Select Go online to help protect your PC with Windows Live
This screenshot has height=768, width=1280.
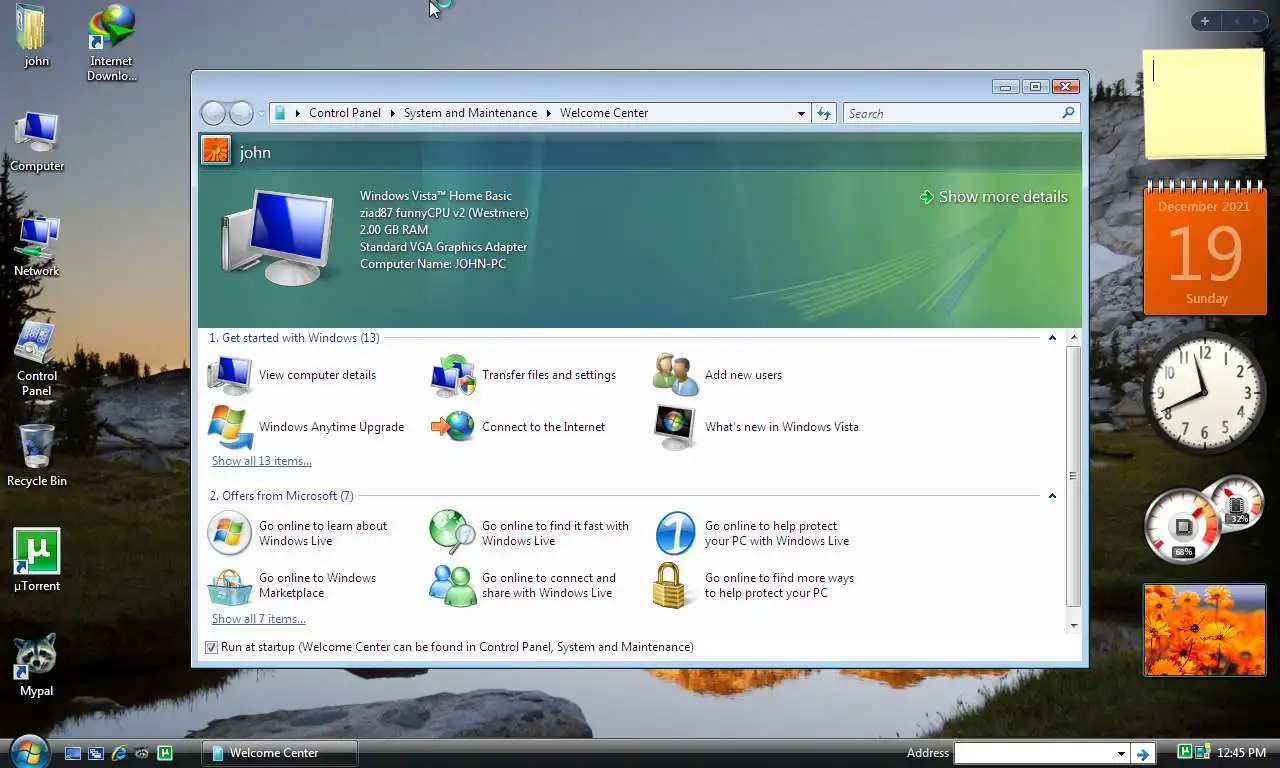tap(752, 533)
